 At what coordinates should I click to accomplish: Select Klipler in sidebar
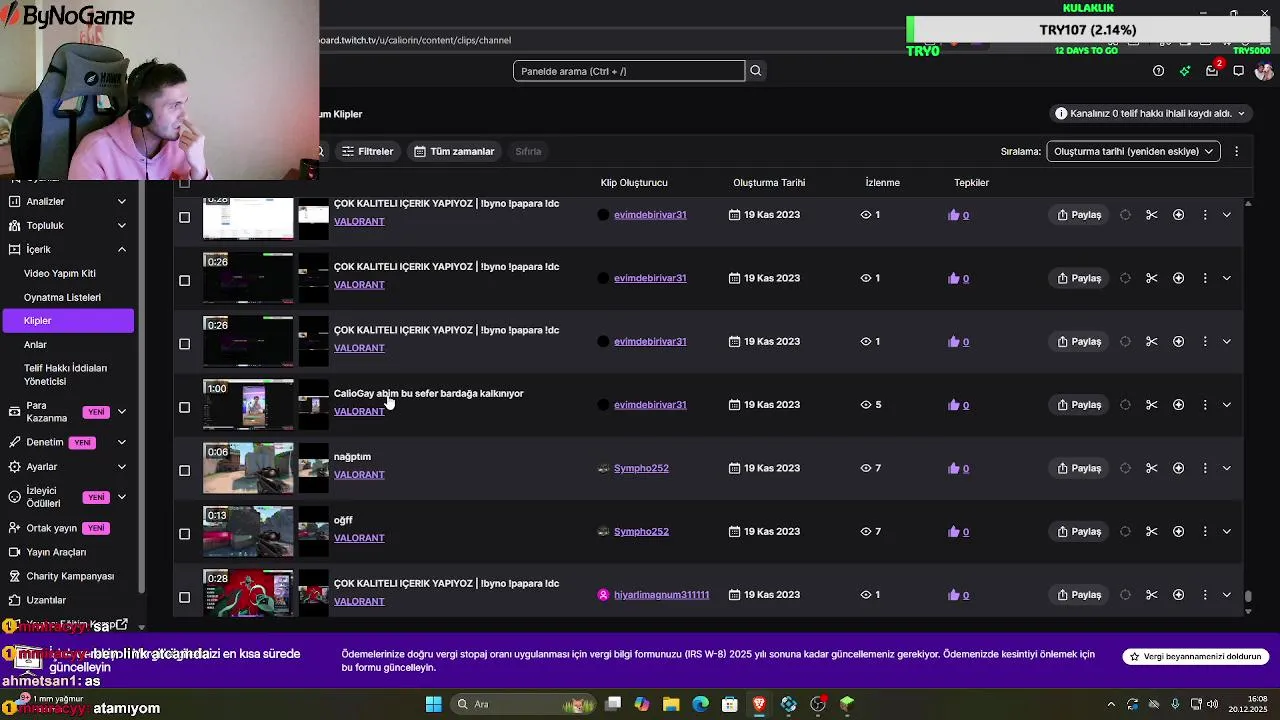click(x=68, y=321)
